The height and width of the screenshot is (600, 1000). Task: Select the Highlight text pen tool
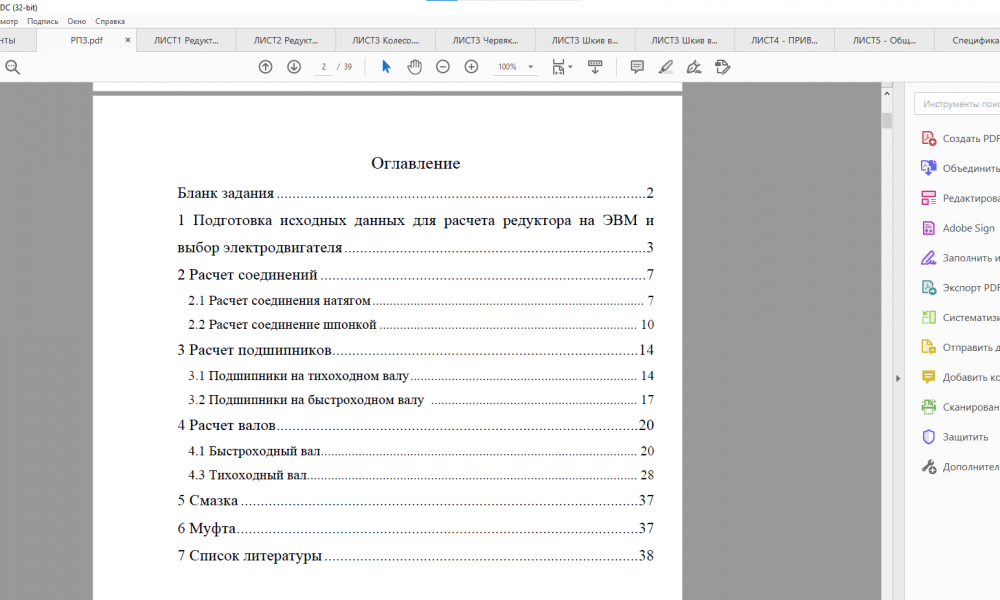(666, 67)
